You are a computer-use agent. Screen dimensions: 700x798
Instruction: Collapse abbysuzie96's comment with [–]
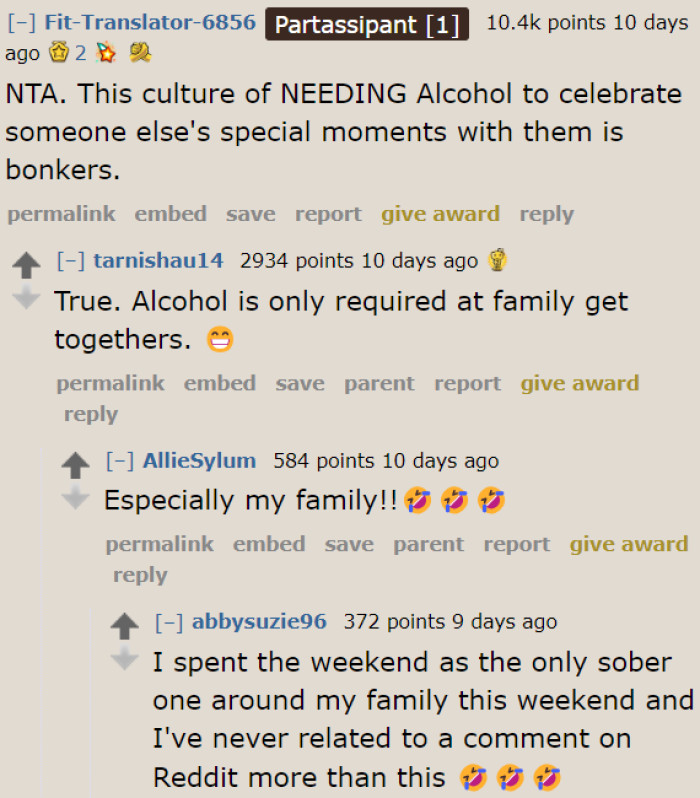tap(169, 622)
